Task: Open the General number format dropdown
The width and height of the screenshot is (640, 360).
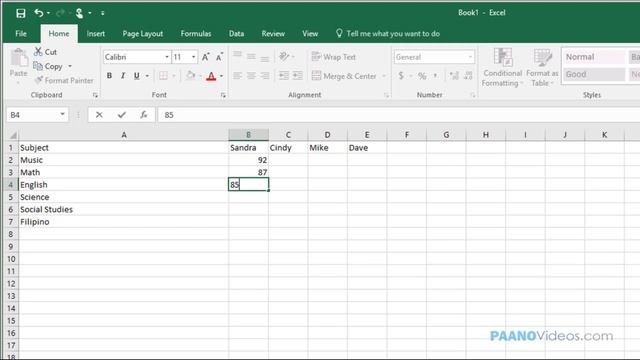Action: coord(470,57)
